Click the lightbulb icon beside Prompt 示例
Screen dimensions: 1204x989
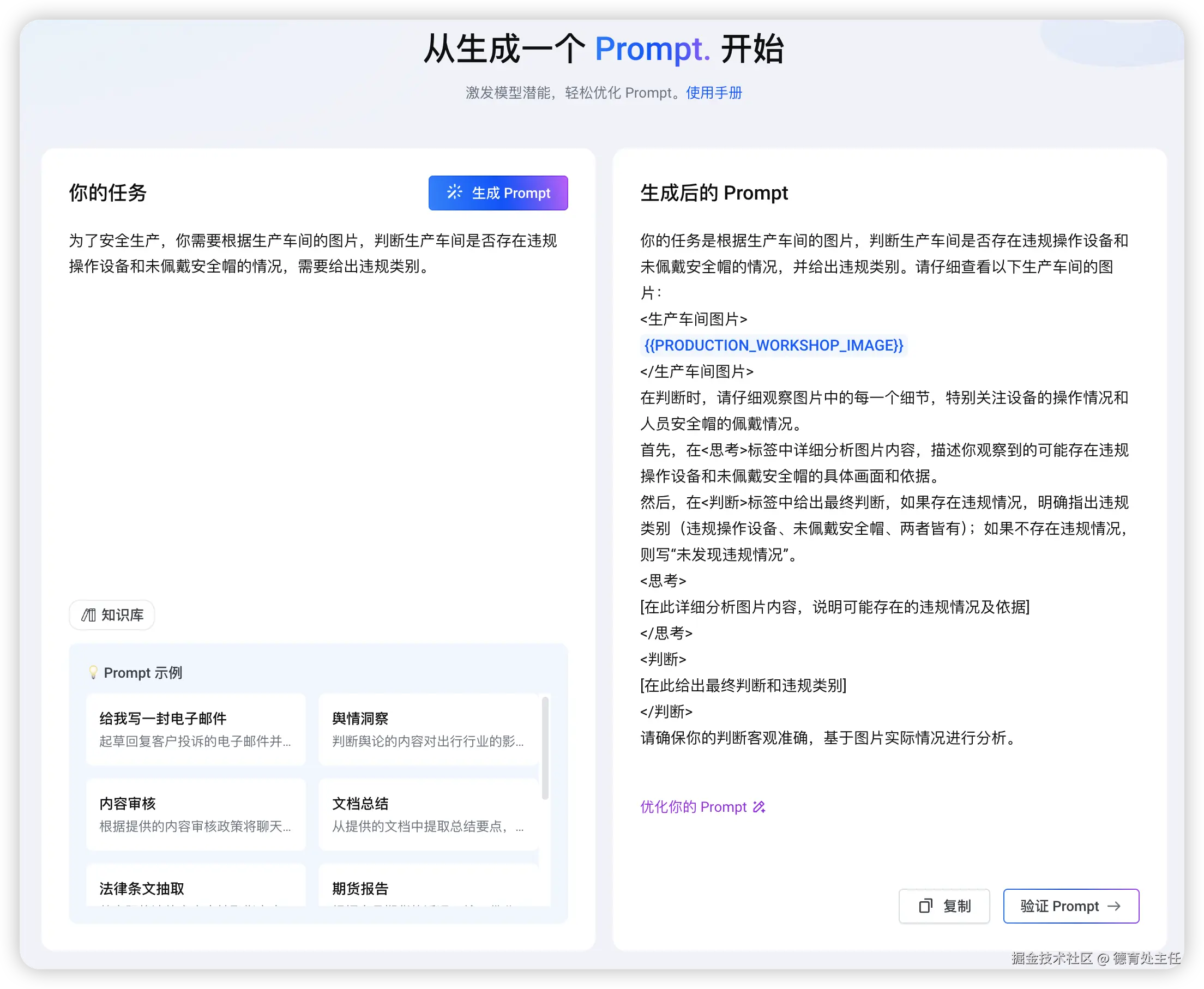pyautogui.click(x=93, y=672)
